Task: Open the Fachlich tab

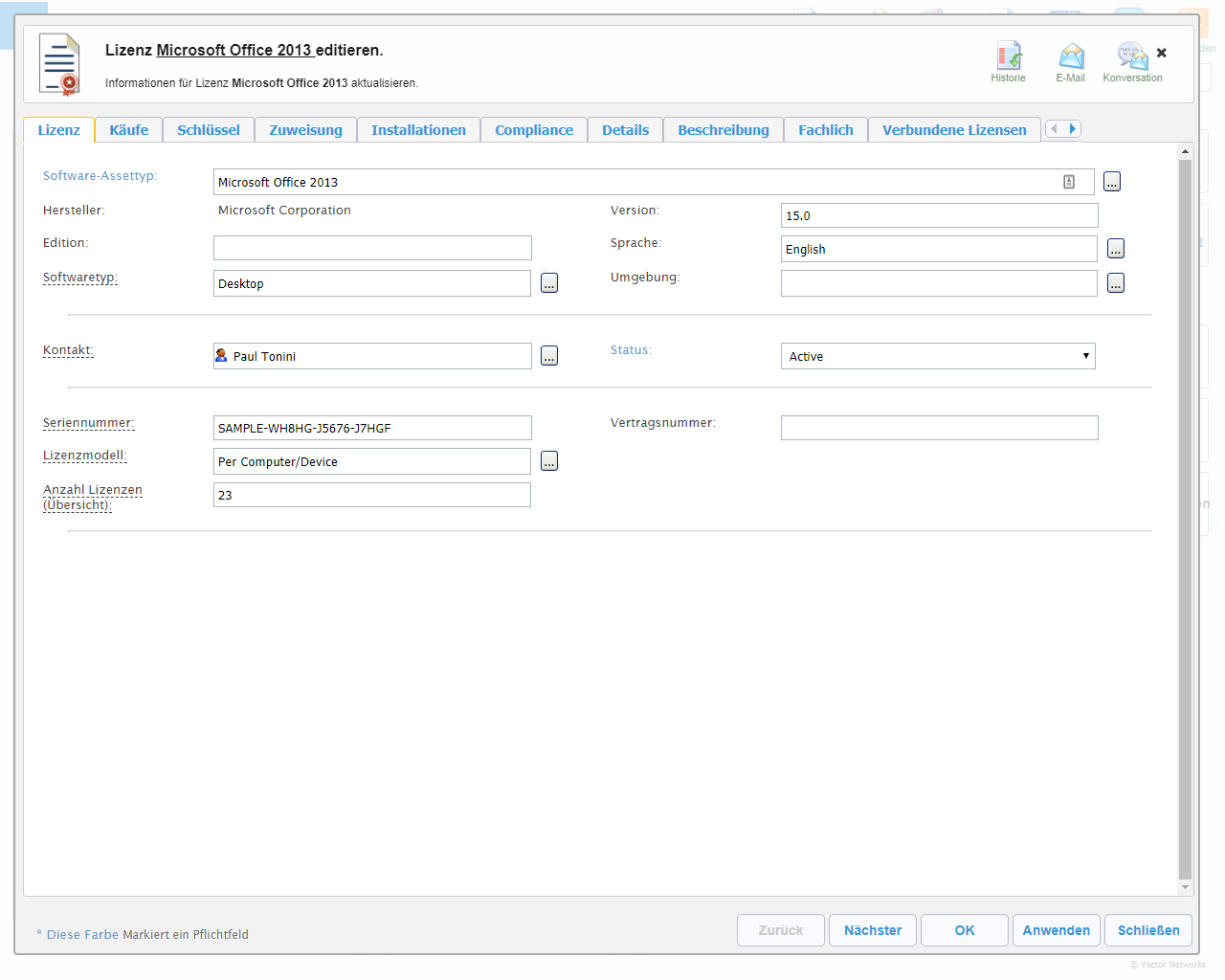Action: pyautogui.click(x=826, y=130)
